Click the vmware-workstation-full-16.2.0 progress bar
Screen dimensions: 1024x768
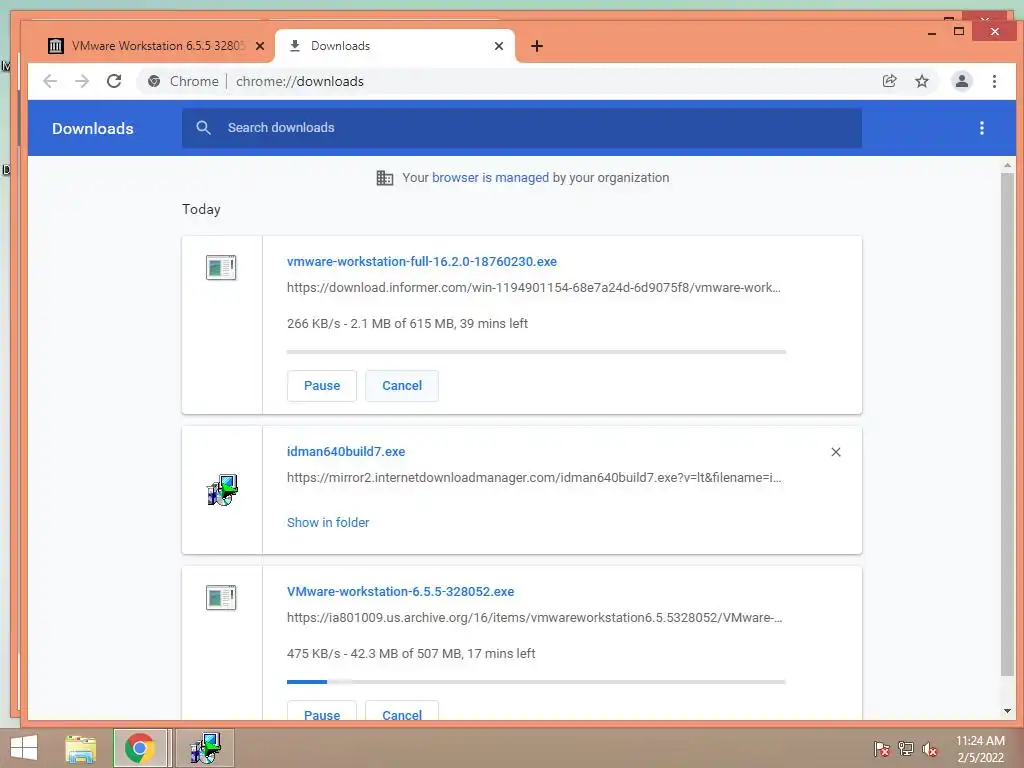[x=536, y=352]
